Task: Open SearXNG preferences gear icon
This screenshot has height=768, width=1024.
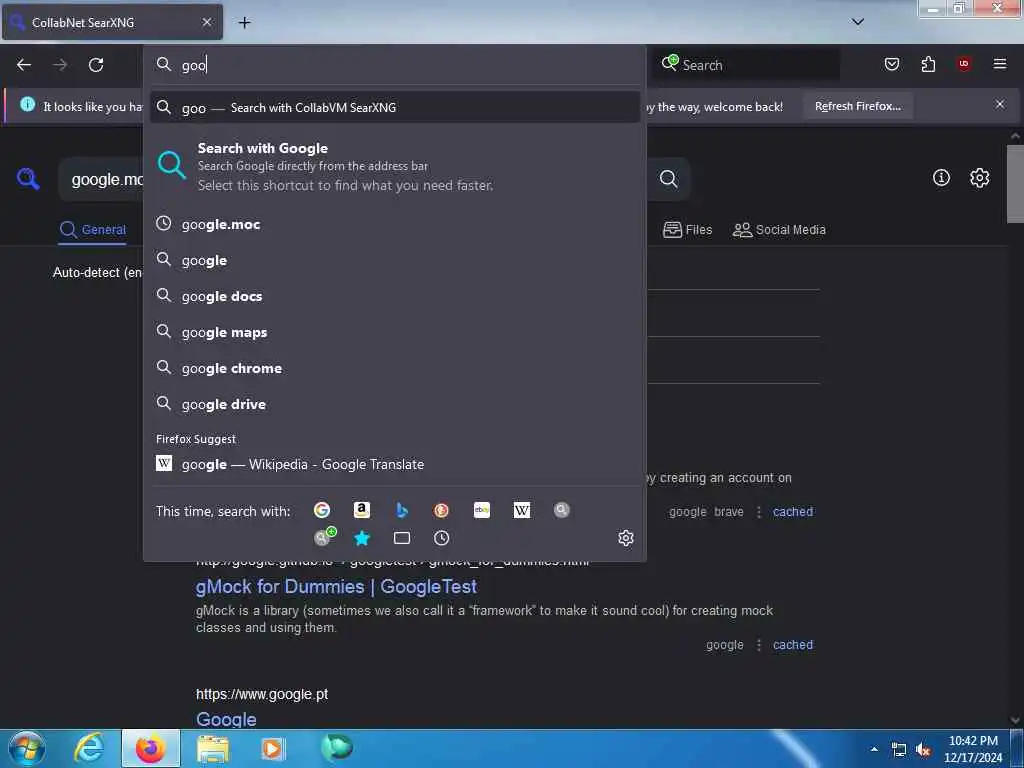Action: tap(980, 178)
